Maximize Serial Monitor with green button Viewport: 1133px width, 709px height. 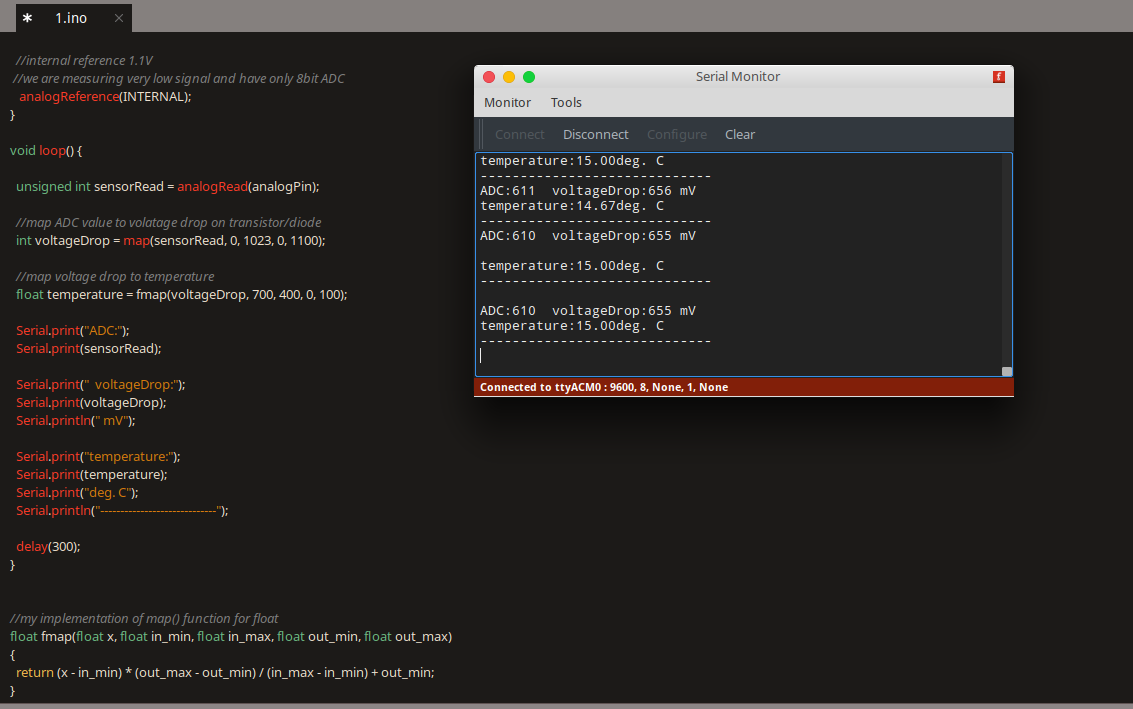(529, 77)
